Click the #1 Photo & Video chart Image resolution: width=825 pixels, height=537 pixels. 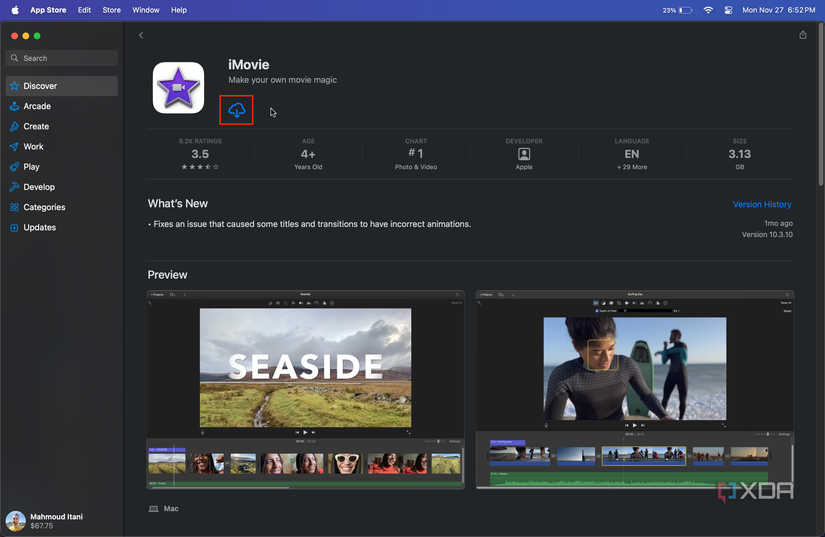(x=416, y=154)
